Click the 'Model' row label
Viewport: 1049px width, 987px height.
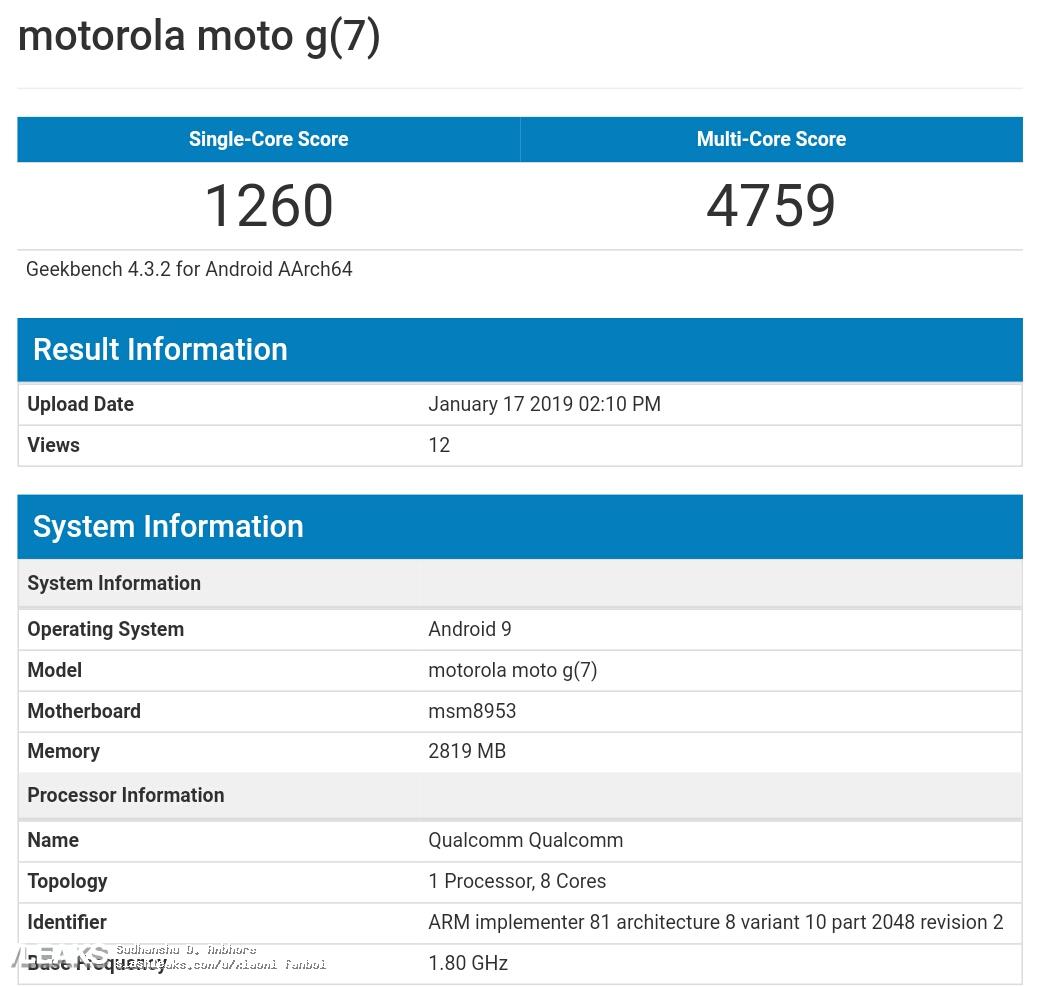(54, 670)
